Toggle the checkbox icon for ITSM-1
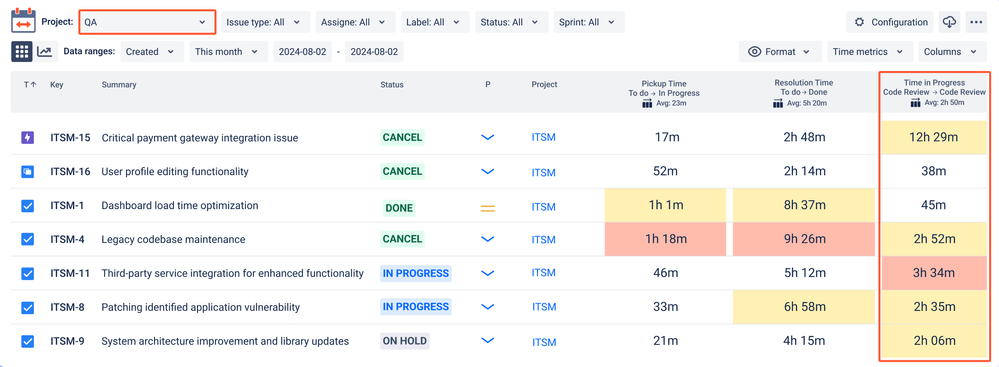This screenshot has height=367, width=999. tap(27, 206)
